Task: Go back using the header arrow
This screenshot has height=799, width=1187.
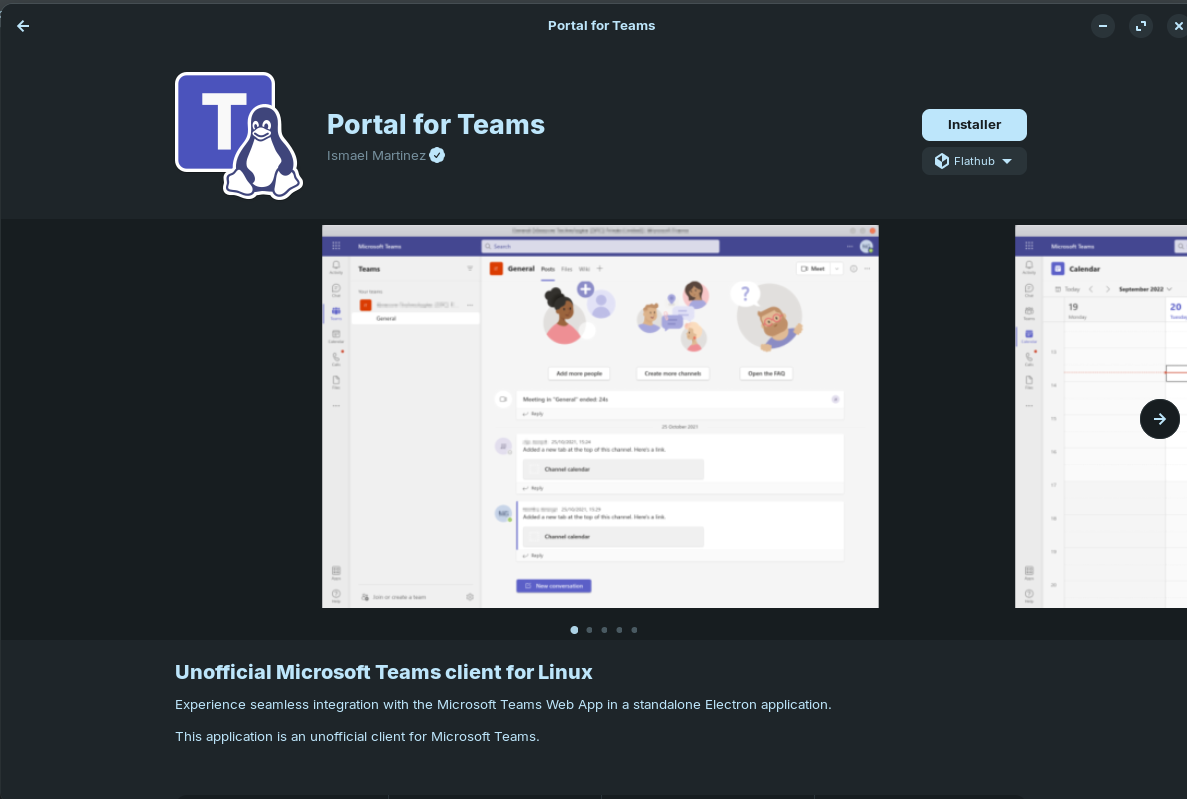Action: [23, 26]
